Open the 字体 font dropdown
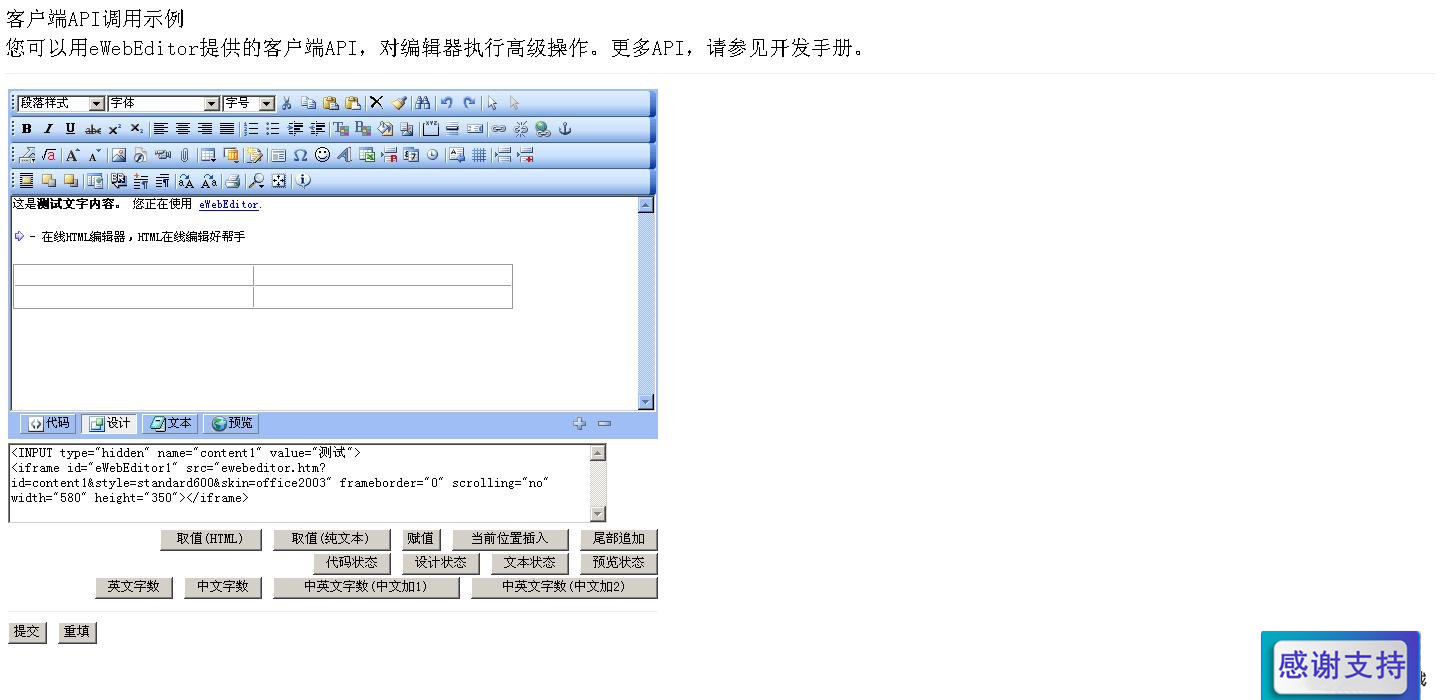 tap(164, 103)
